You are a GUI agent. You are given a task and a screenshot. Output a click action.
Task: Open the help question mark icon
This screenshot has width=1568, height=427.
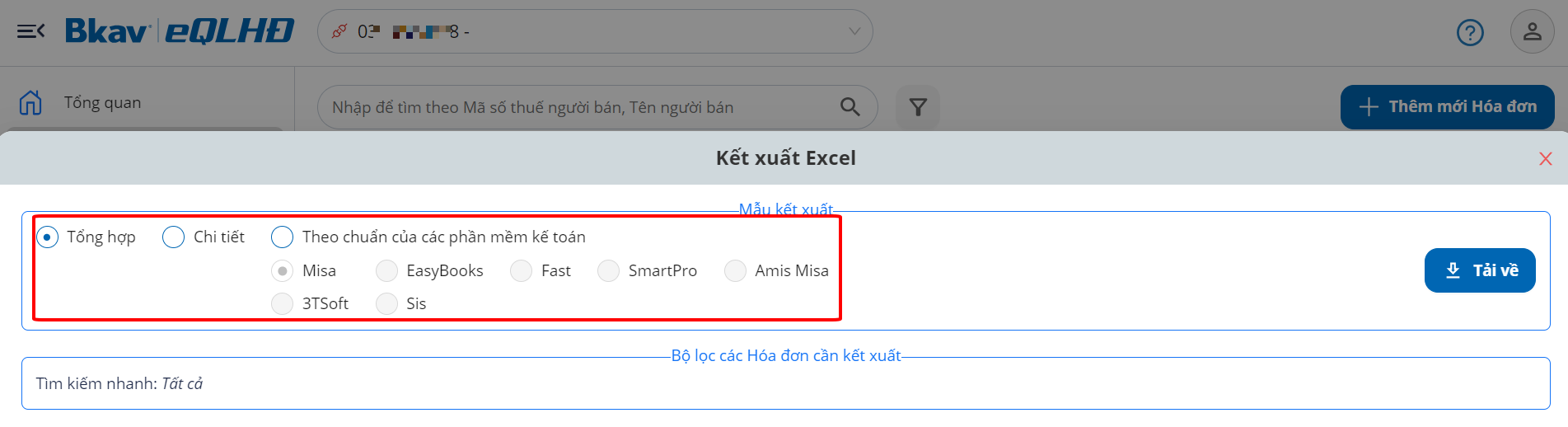(1470, 32)
